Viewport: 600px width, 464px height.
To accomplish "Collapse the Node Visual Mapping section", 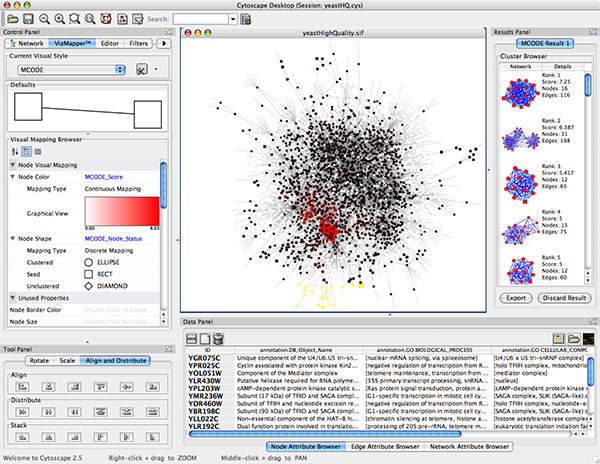I will (11, 164).
